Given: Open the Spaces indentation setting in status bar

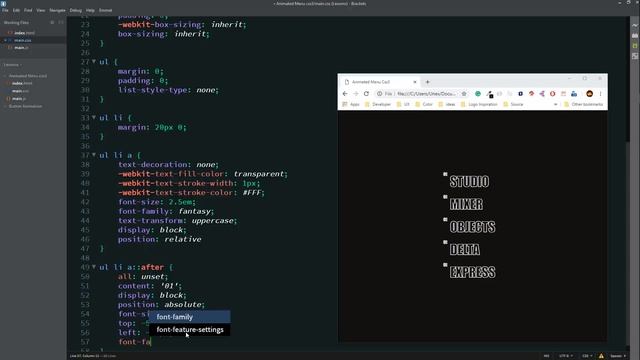Looking at the screenshot, I should tap(618, 356).
